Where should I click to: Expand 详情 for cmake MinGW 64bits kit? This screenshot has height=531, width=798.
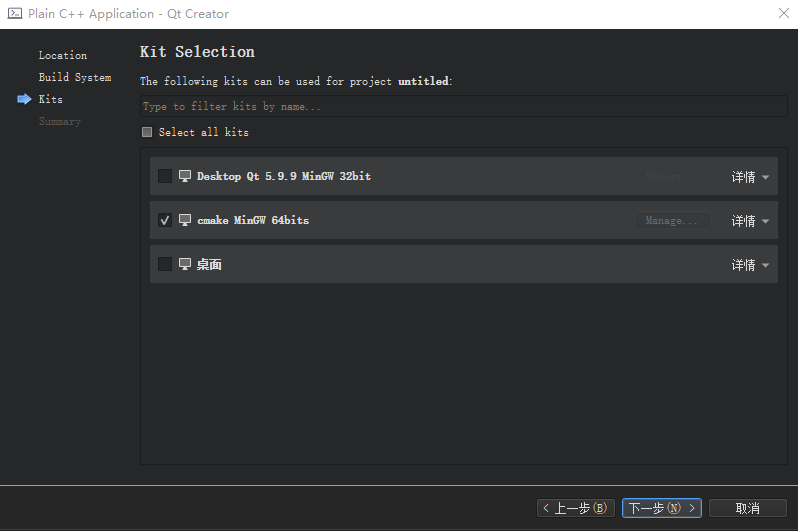coord(749,221)
